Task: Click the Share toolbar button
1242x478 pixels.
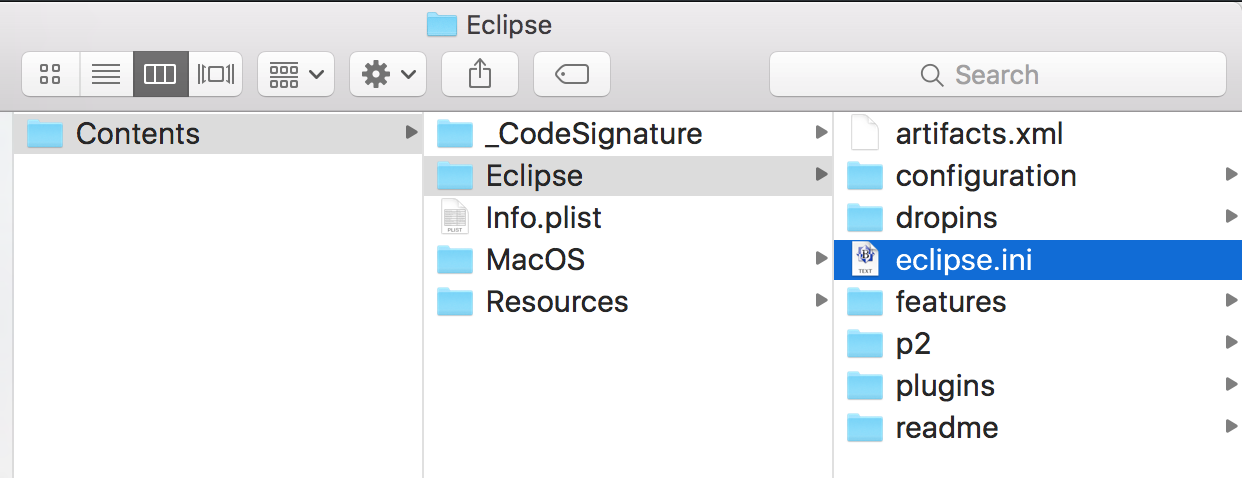Action: [480, 74]
